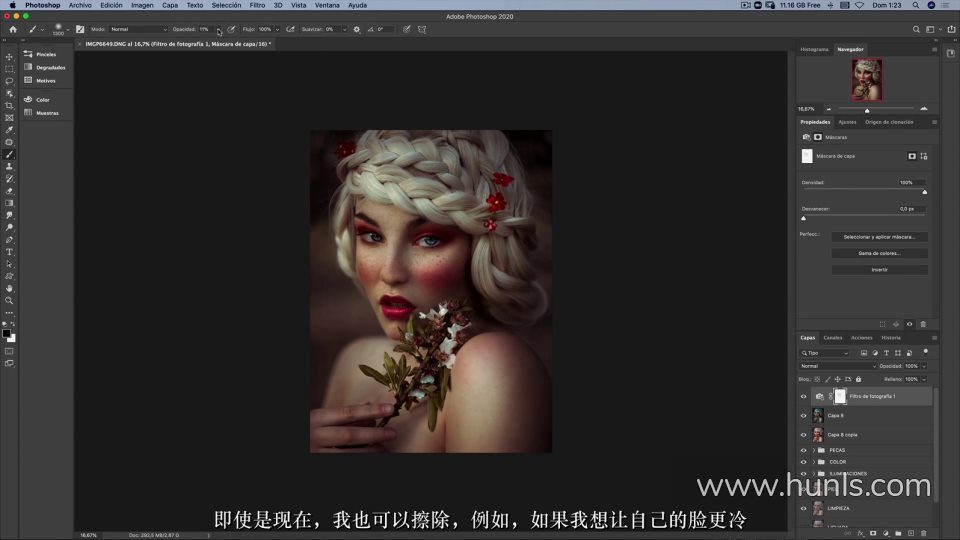Select the Lasso tool
960x540 pixels.
(x=9, y=81)
